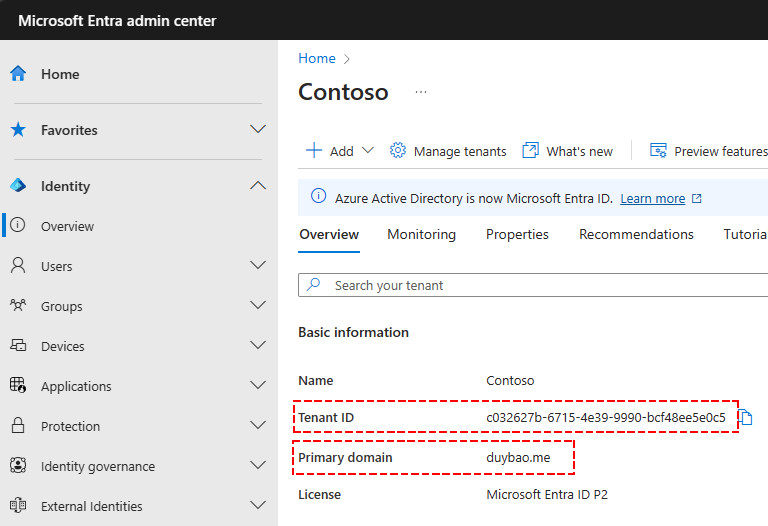The image size is (768, 526).
Task: Switch to the Monitoring tab
Action: point(421,235)
